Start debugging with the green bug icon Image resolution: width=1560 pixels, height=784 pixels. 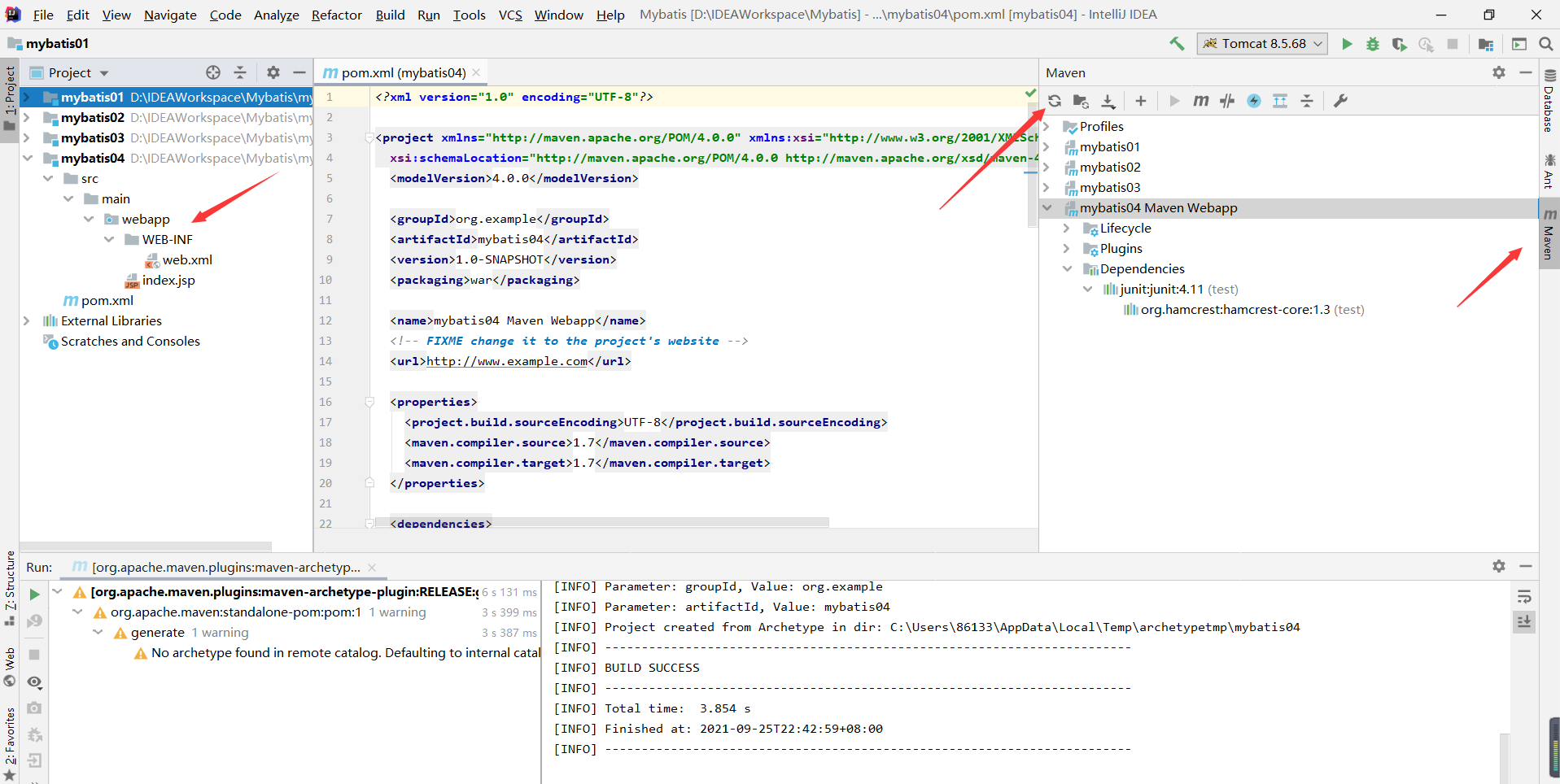(x=1373, y=44)
